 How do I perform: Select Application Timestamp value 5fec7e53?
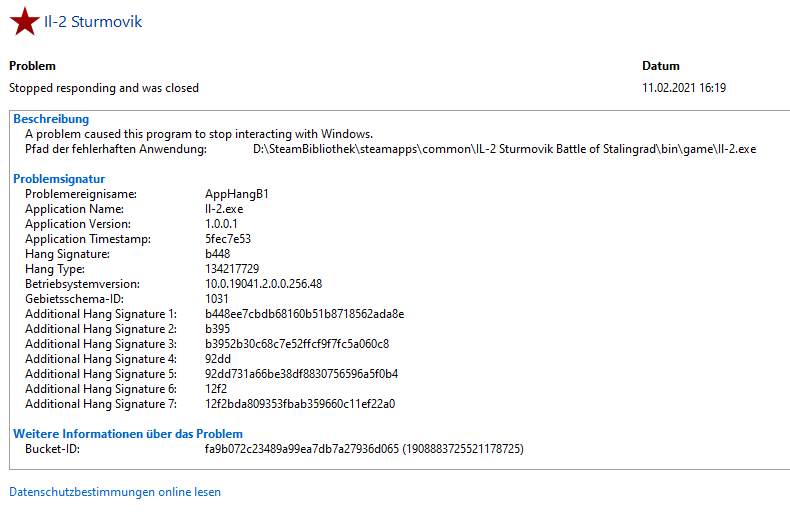pos(228,239)
